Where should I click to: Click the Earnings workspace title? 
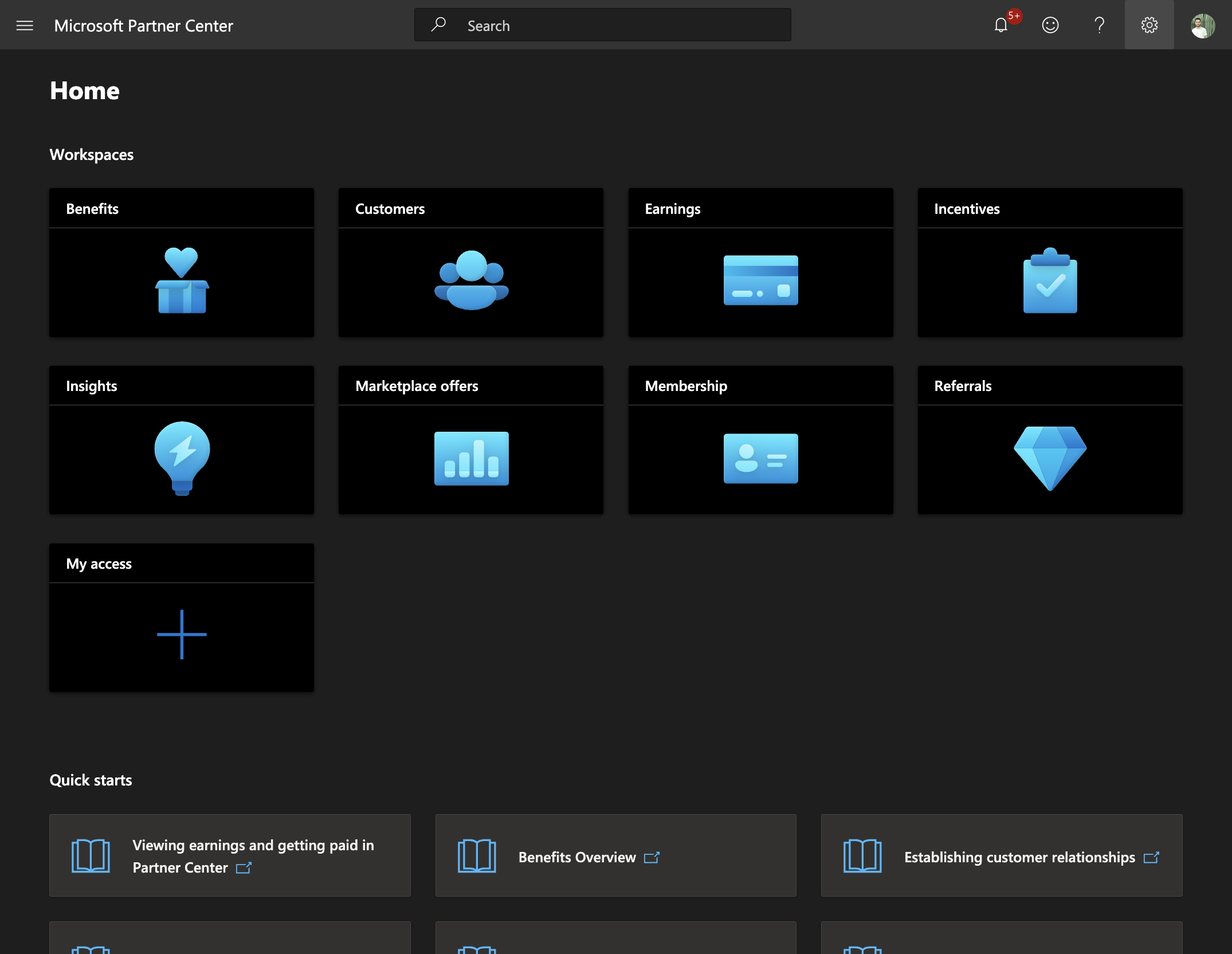pyautogui.click(x=672, y=209)
